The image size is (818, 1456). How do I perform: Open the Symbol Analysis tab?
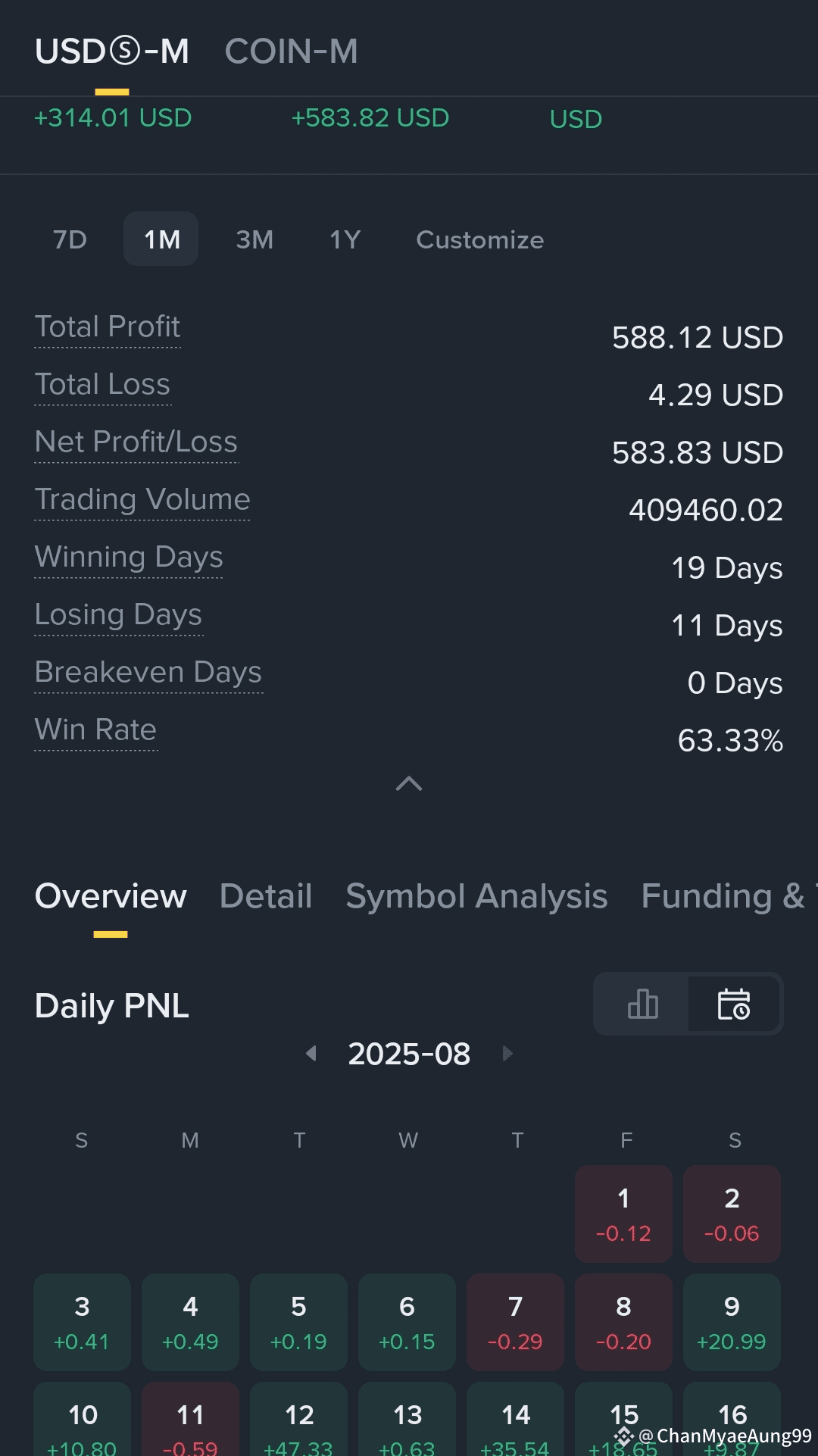coord(476,896)
